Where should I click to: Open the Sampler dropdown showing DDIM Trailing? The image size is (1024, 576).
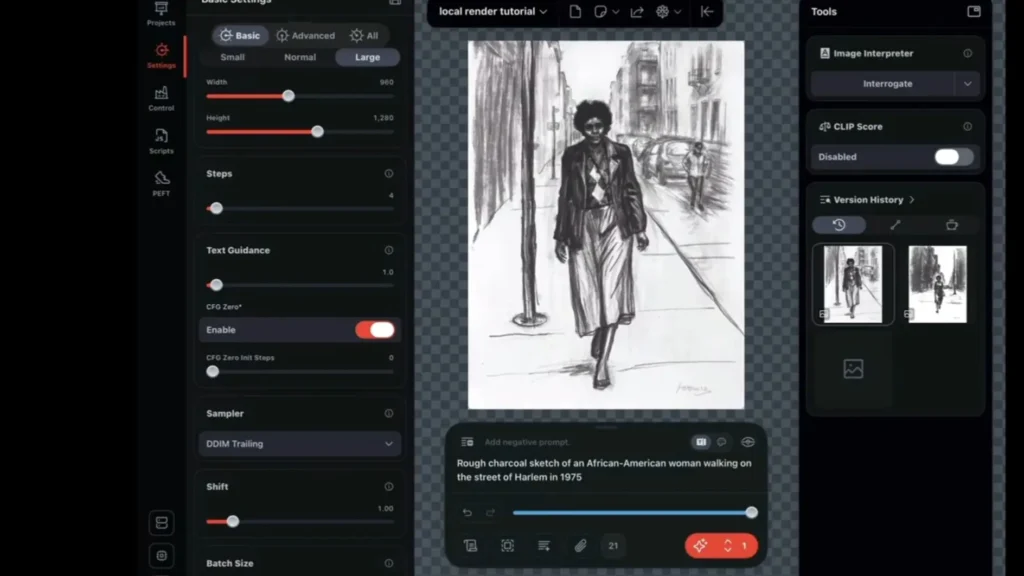[x=299, y=443]
